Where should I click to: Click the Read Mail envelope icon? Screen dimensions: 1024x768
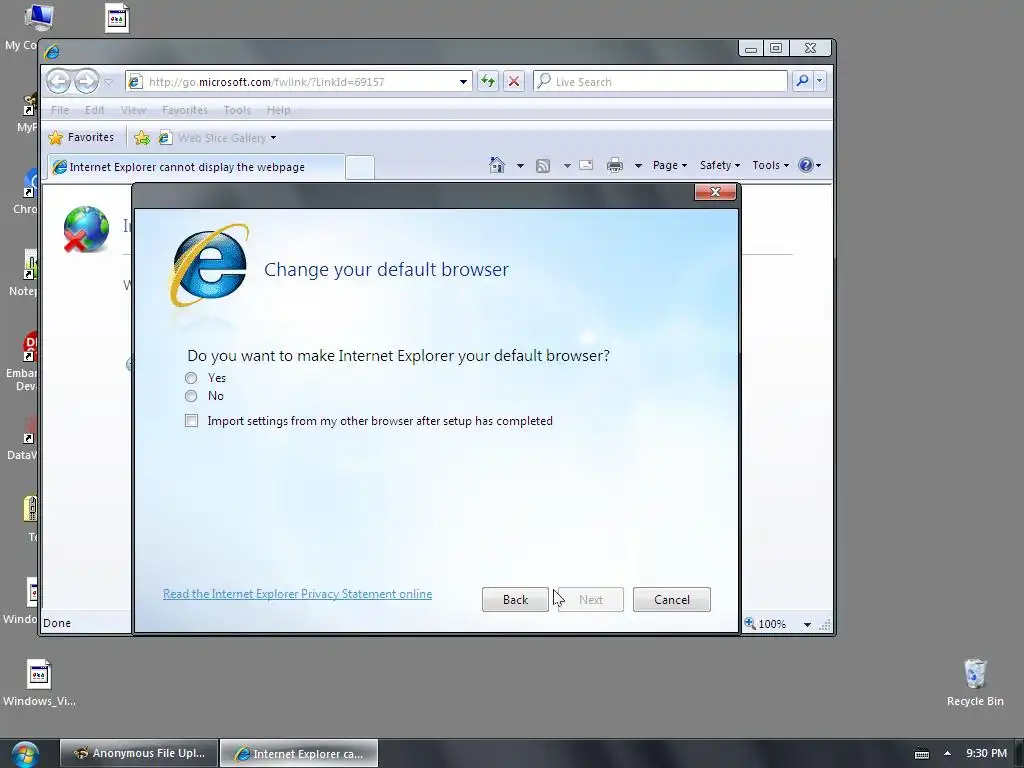[x=586, y=165]
